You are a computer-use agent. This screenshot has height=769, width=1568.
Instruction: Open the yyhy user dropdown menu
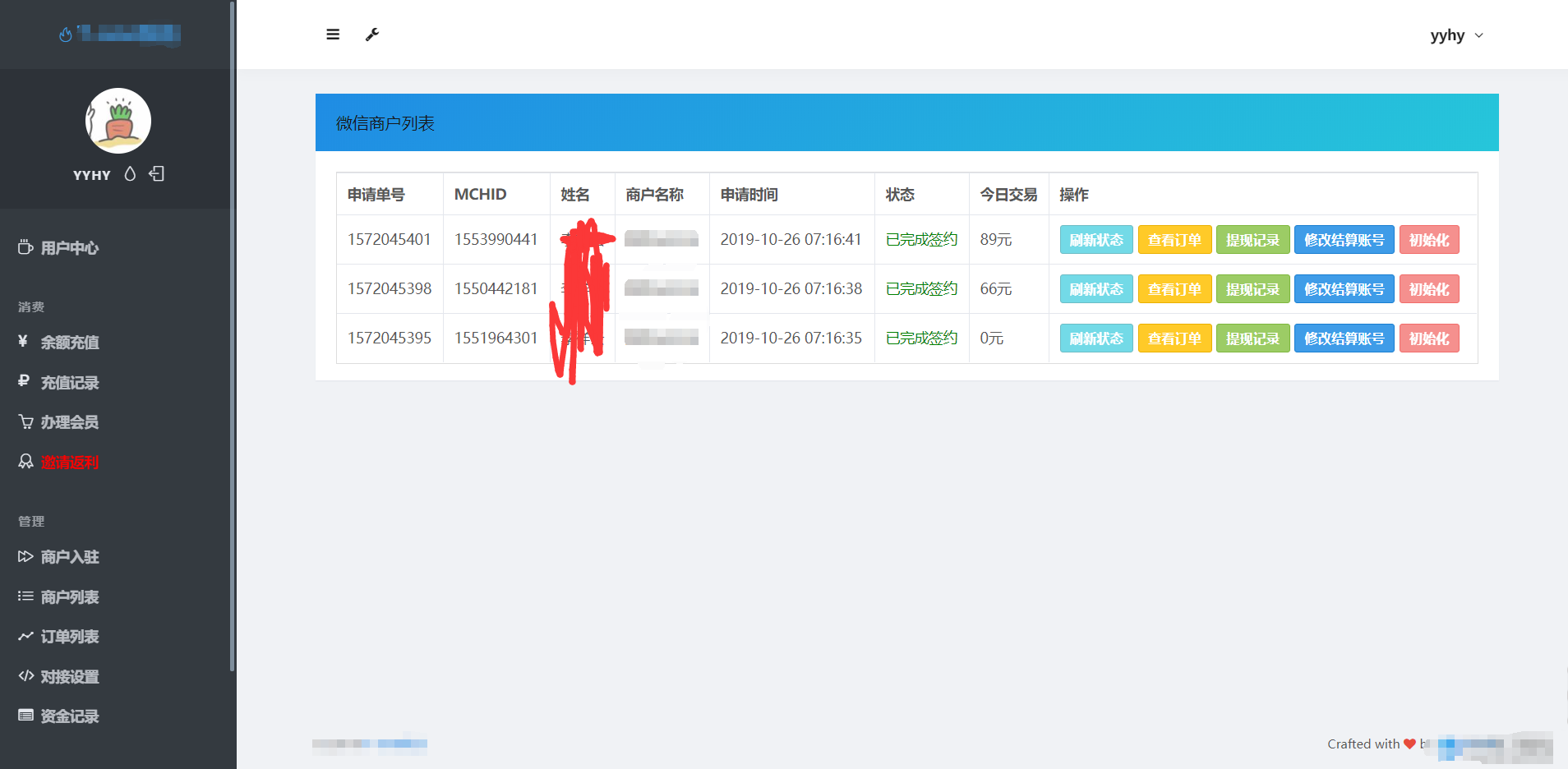1455,35
